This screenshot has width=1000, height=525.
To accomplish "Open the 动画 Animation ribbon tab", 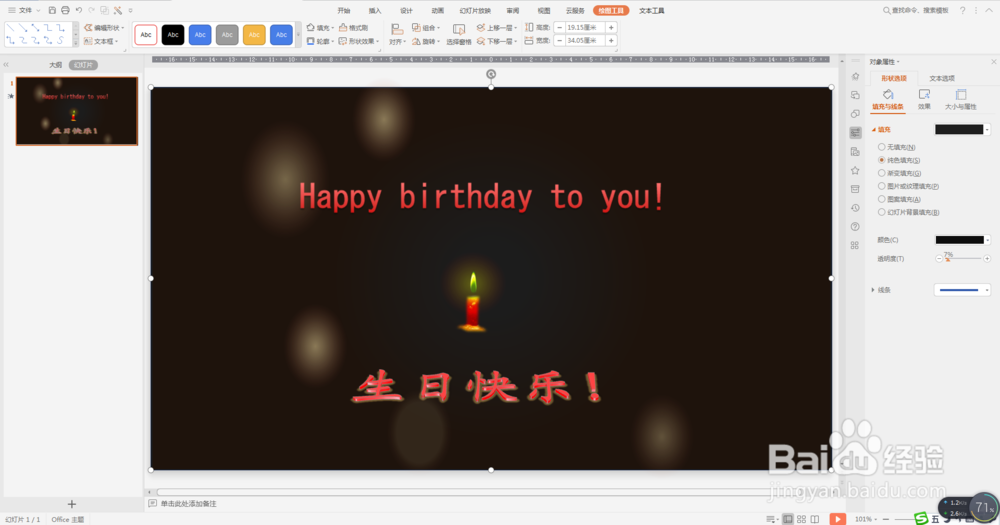I will click(438, 10).
